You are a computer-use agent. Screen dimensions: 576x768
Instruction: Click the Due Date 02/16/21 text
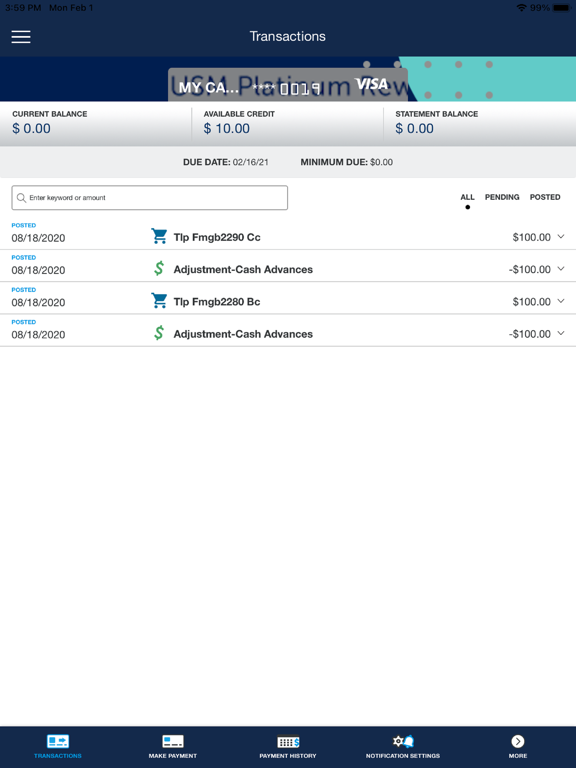(226, 162)
